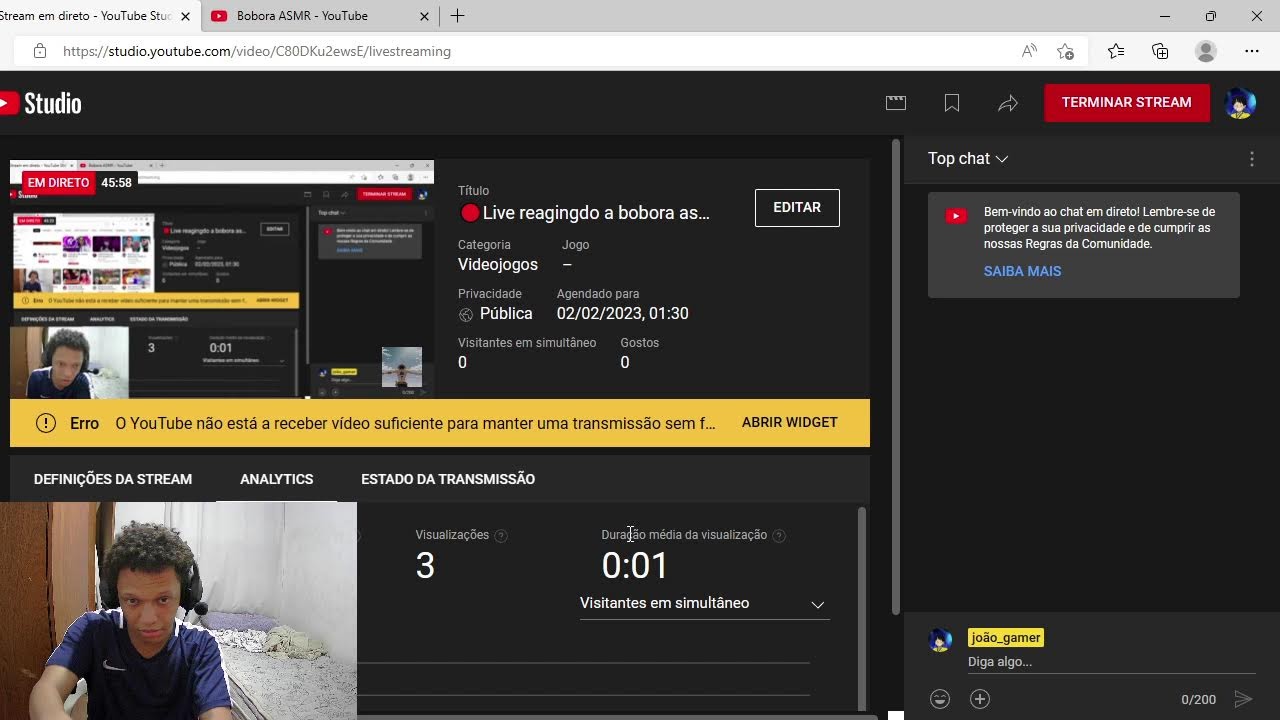Switch to Bobora ASMR - YouTube tab

click(x=318, y=16)
